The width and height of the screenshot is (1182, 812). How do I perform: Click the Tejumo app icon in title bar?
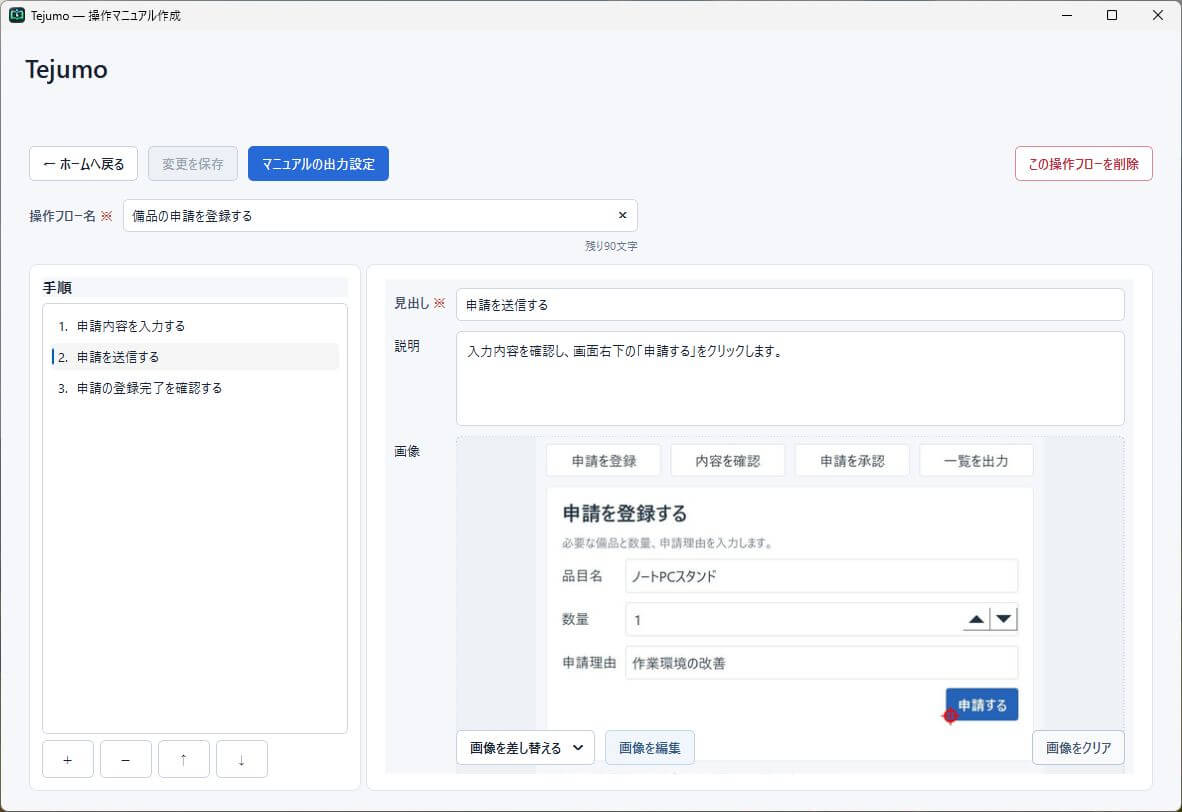coord(17,15)
